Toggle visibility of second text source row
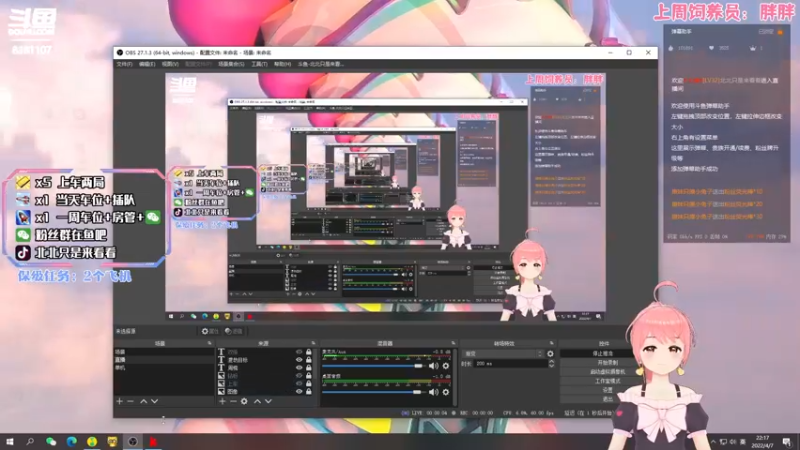Image resolution: width=800 pixels, height=450 pixels. pyautogui.click(x=299, y=360)
